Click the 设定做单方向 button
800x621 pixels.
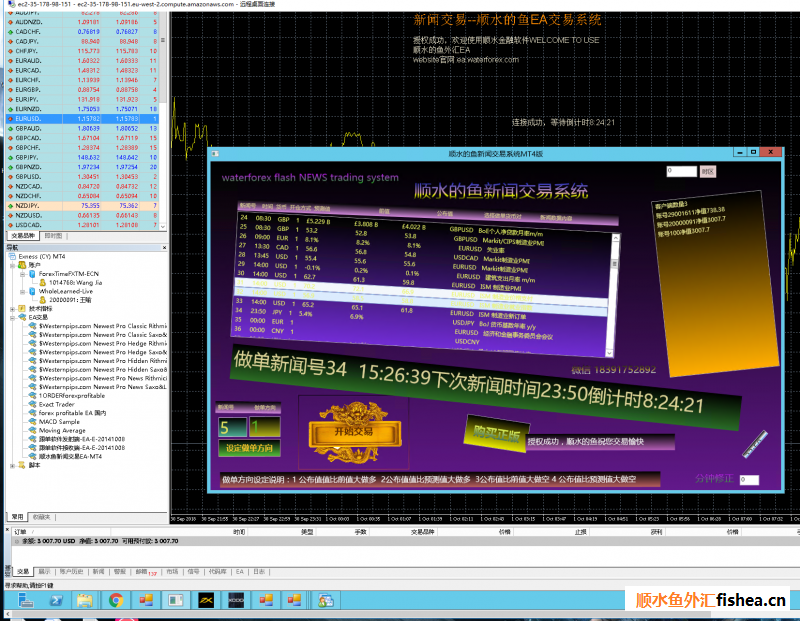(x=249, y=448)
